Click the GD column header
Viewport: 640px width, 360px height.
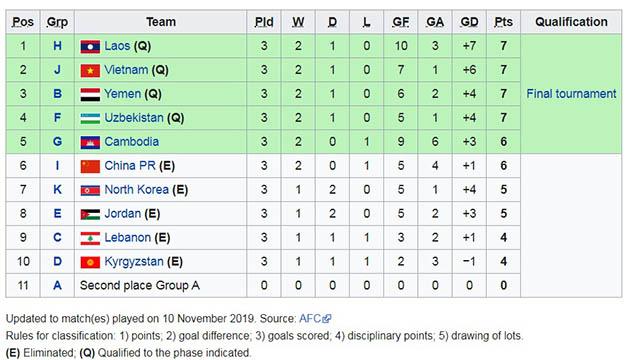[469, 22]
